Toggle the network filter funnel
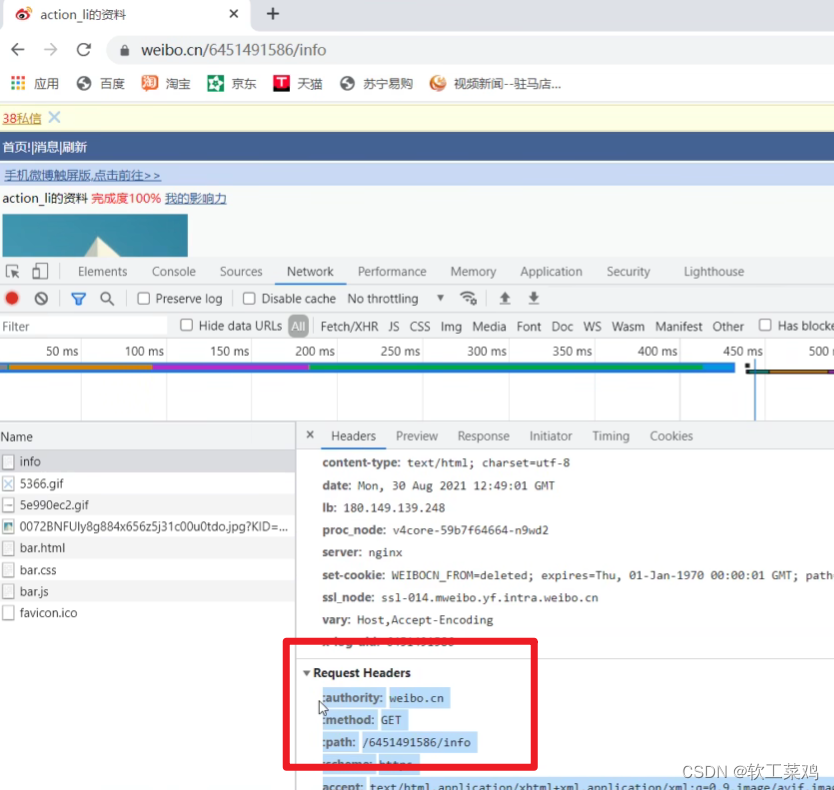This screenshot has height=790, width=834. [78, 299]
